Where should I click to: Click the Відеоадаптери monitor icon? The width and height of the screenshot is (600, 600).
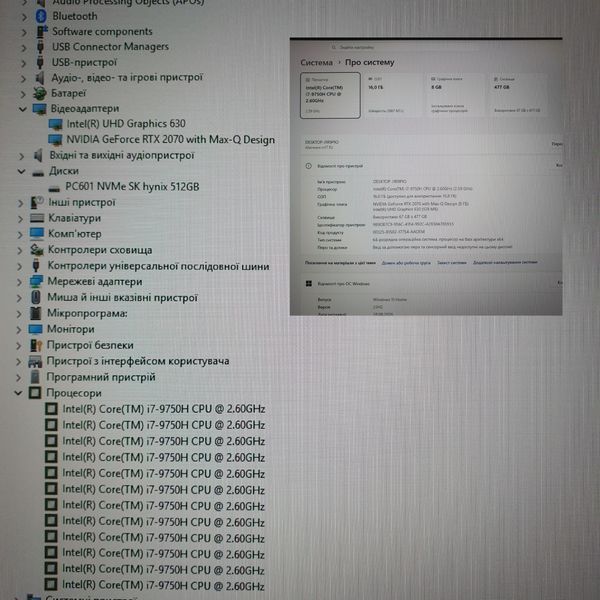click(x=39, y=109)
